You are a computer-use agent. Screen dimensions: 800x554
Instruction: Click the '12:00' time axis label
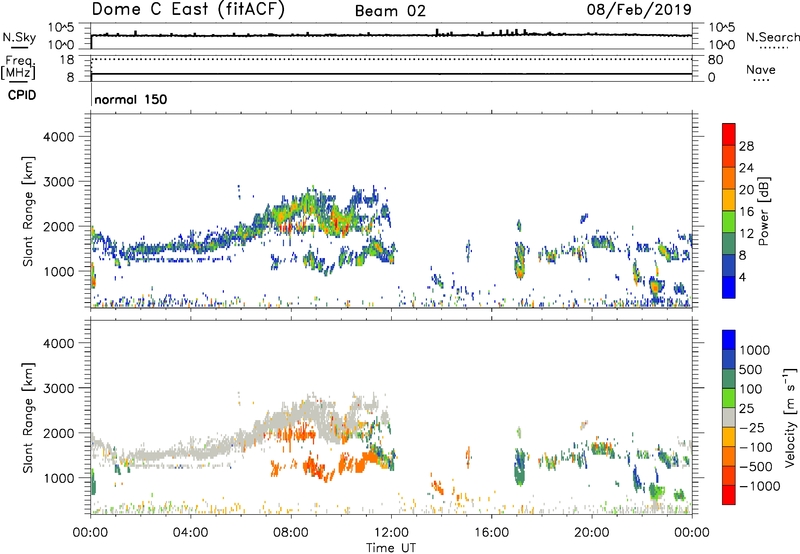click(x=391, y=533)
